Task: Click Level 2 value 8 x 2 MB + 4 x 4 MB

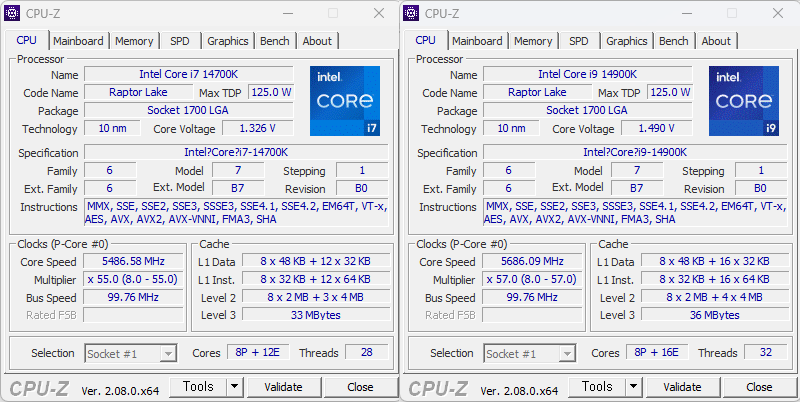Action: 715,297
